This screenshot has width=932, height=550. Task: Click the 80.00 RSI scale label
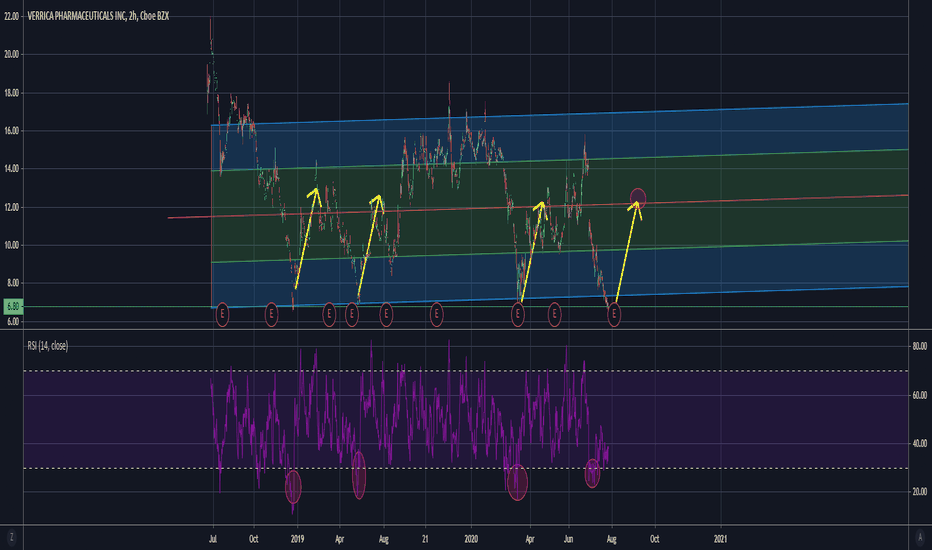pyautogui.click(x=920, y=346)
